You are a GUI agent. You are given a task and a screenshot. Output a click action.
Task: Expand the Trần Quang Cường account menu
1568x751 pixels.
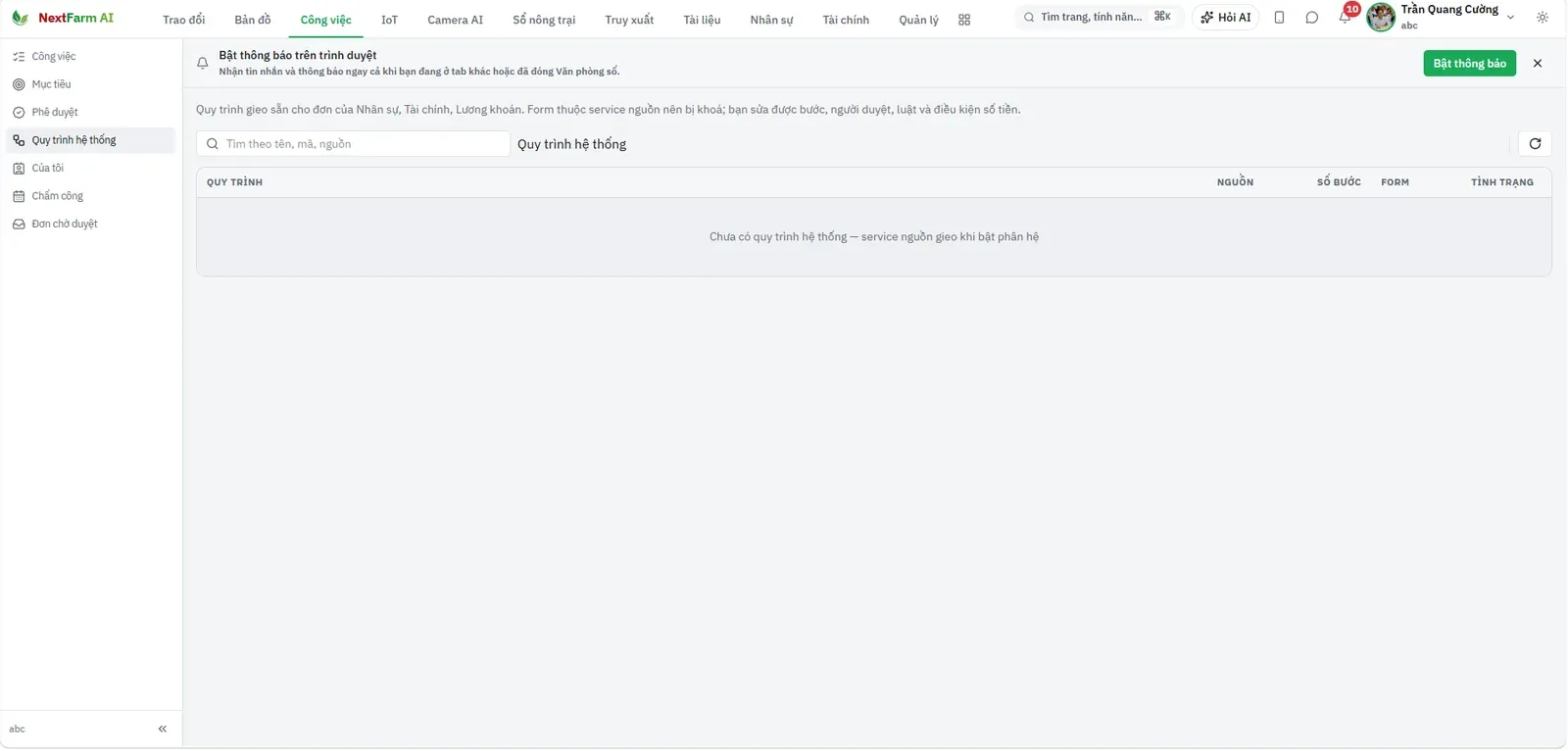pos(1510,18)
